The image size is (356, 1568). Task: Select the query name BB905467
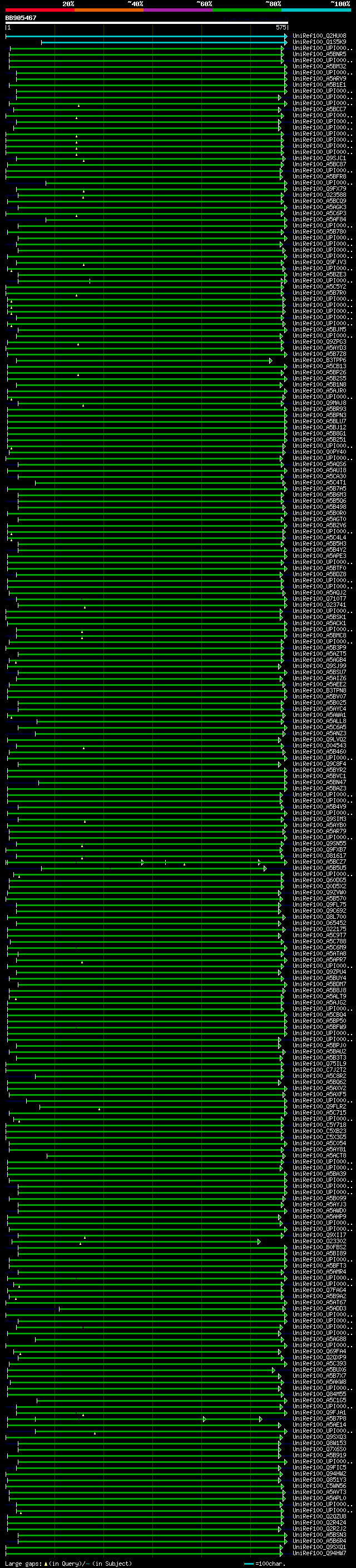pyautogui.click(x=21, y=18)
